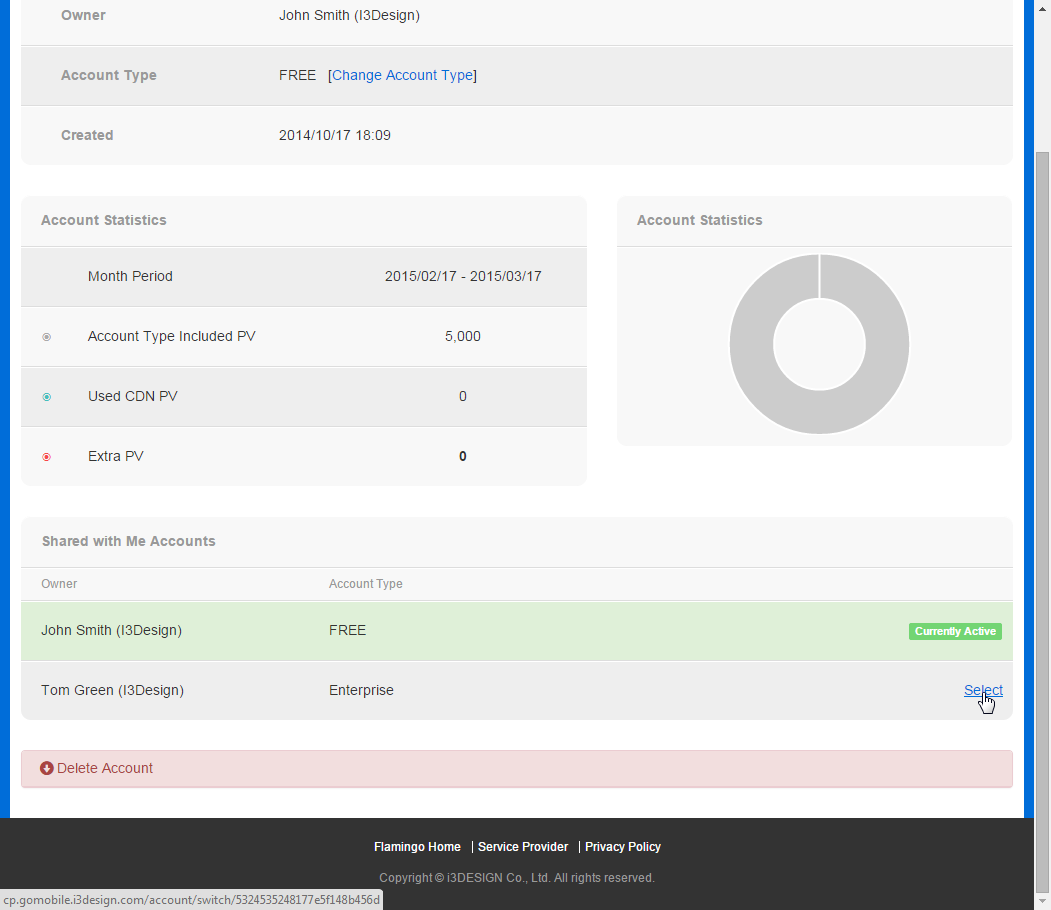This screenshot has height=910, width=1051.
Task: Click the vertical scrollbar thumb
Action: [x=1042, y=523]
